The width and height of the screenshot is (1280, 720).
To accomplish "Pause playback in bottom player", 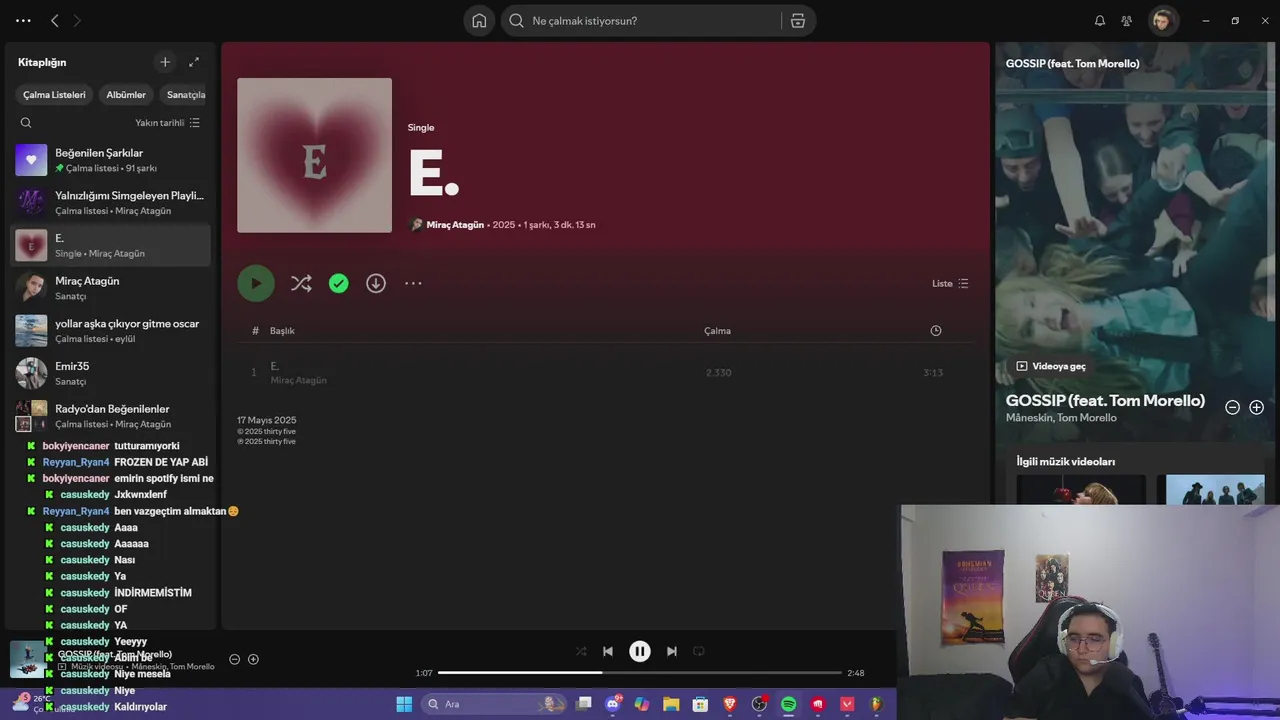I will (640, 651).
